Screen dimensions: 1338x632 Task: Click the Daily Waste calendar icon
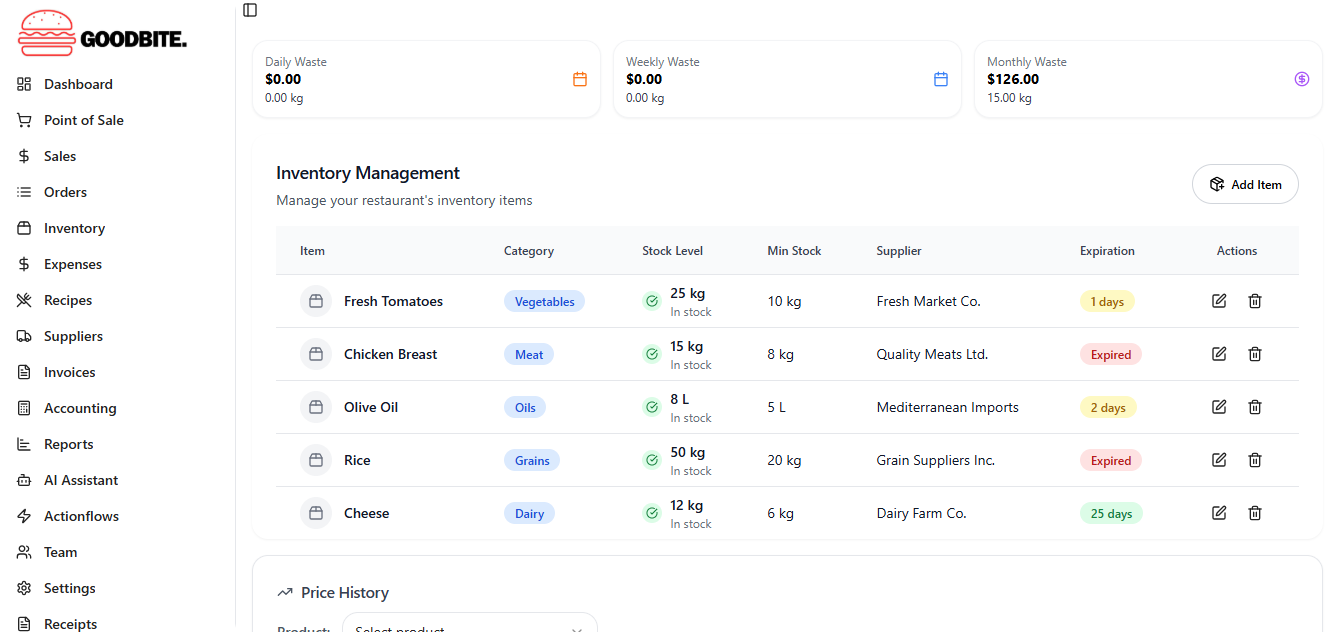(580, 79)
